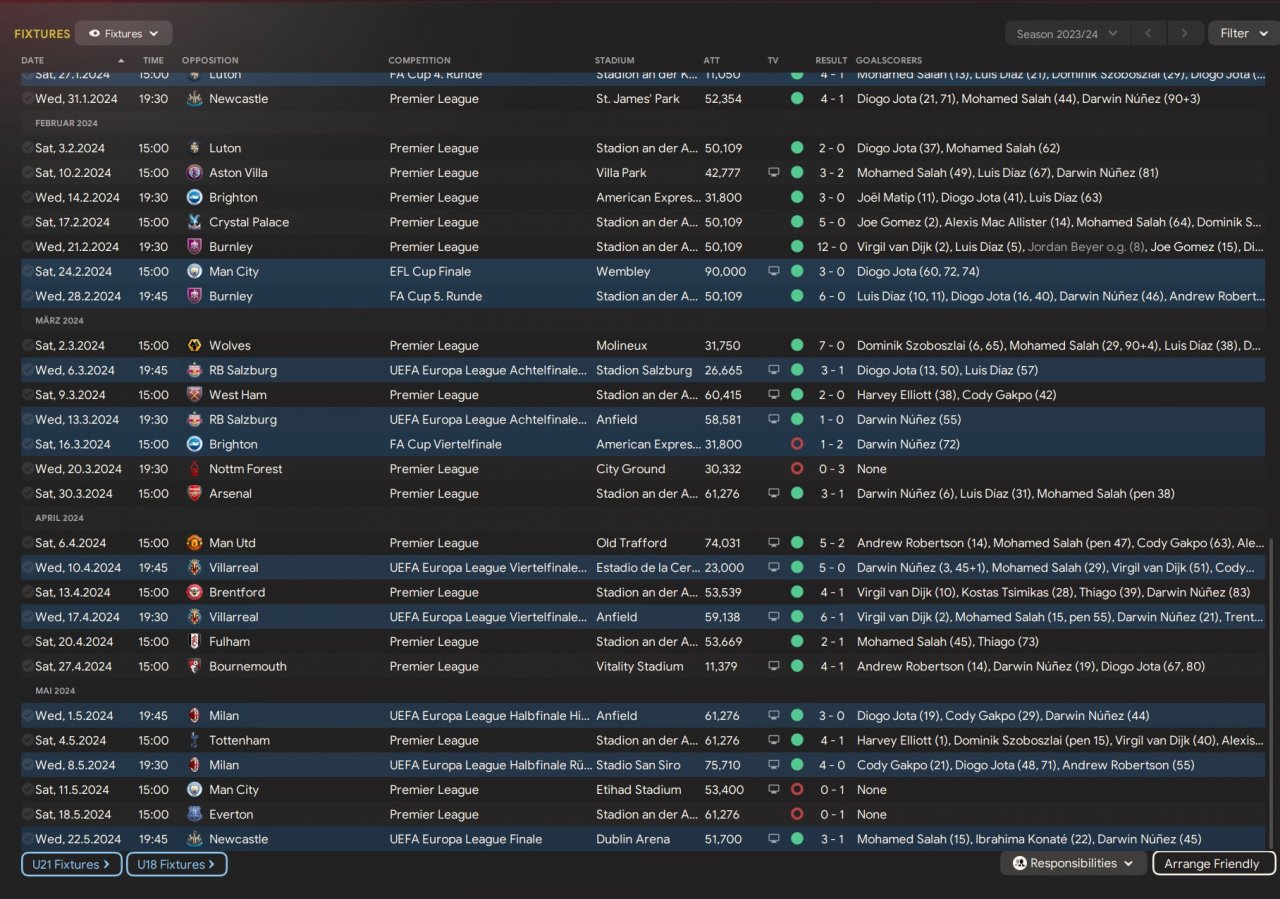Click the "Stadio San Siro" stadium cell
Image resolution: width=1280 pixels, height=899 pixels.
pos(639,765)
